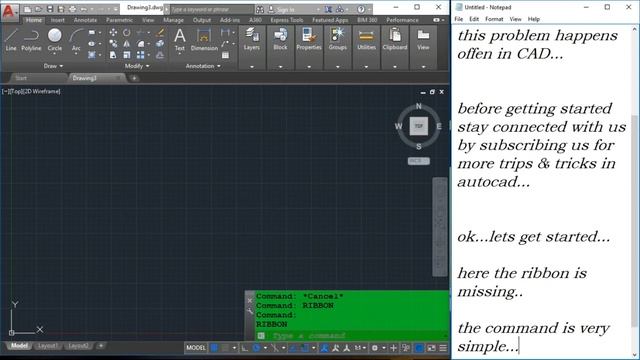Switch to the Annotate ribbon tab
The width and height of the screenshot is (640, 360).
(85, 20)
